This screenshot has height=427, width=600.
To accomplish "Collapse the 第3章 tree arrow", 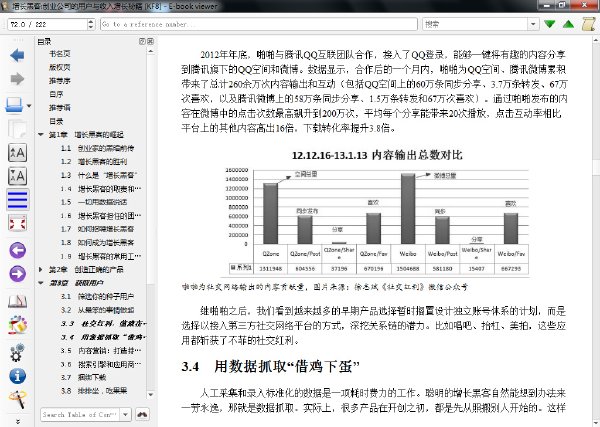I will 41,283.
